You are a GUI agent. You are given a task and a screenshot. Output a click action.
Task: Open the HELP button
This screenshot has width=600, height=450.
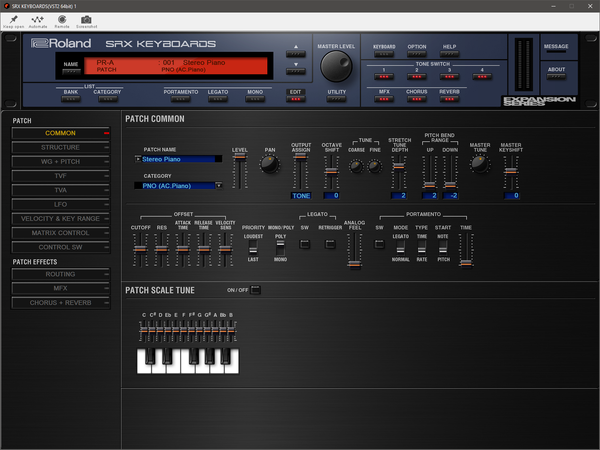tap(449, 54)
